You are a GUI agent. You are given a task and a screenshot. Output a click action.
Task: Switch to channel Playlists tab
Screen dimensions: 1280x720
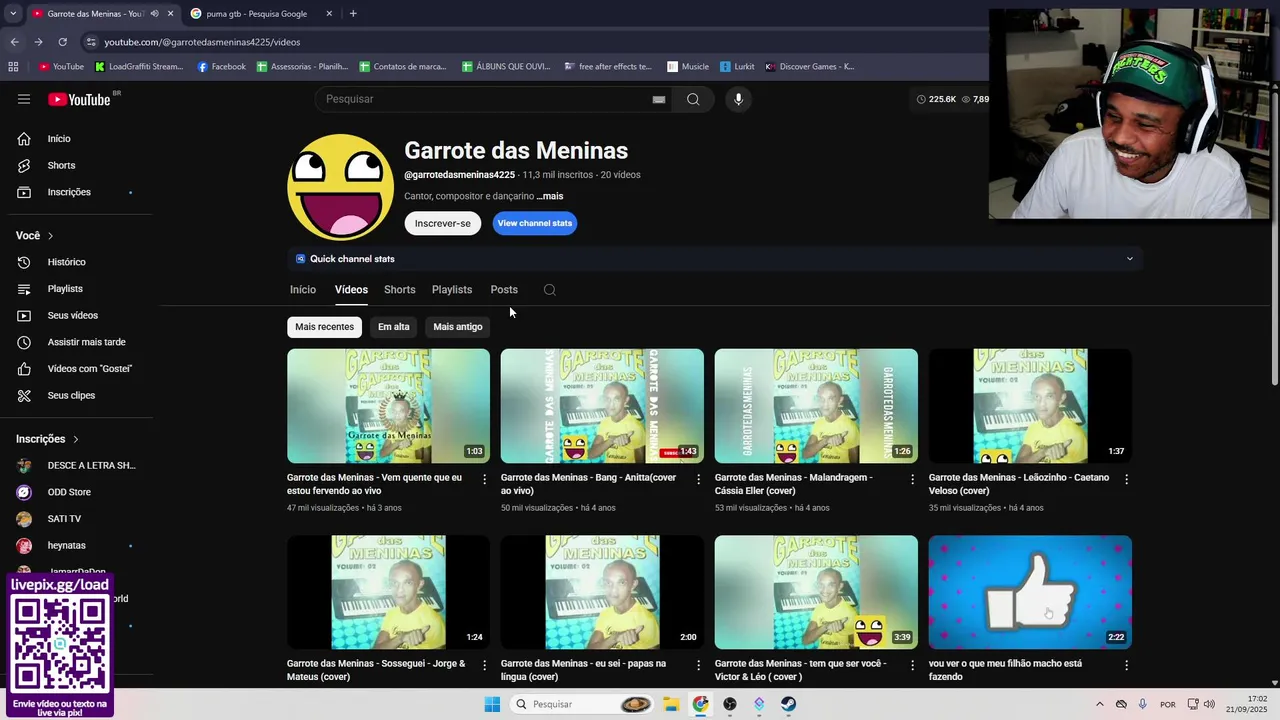pyautogui.click(x=452, y=290)
